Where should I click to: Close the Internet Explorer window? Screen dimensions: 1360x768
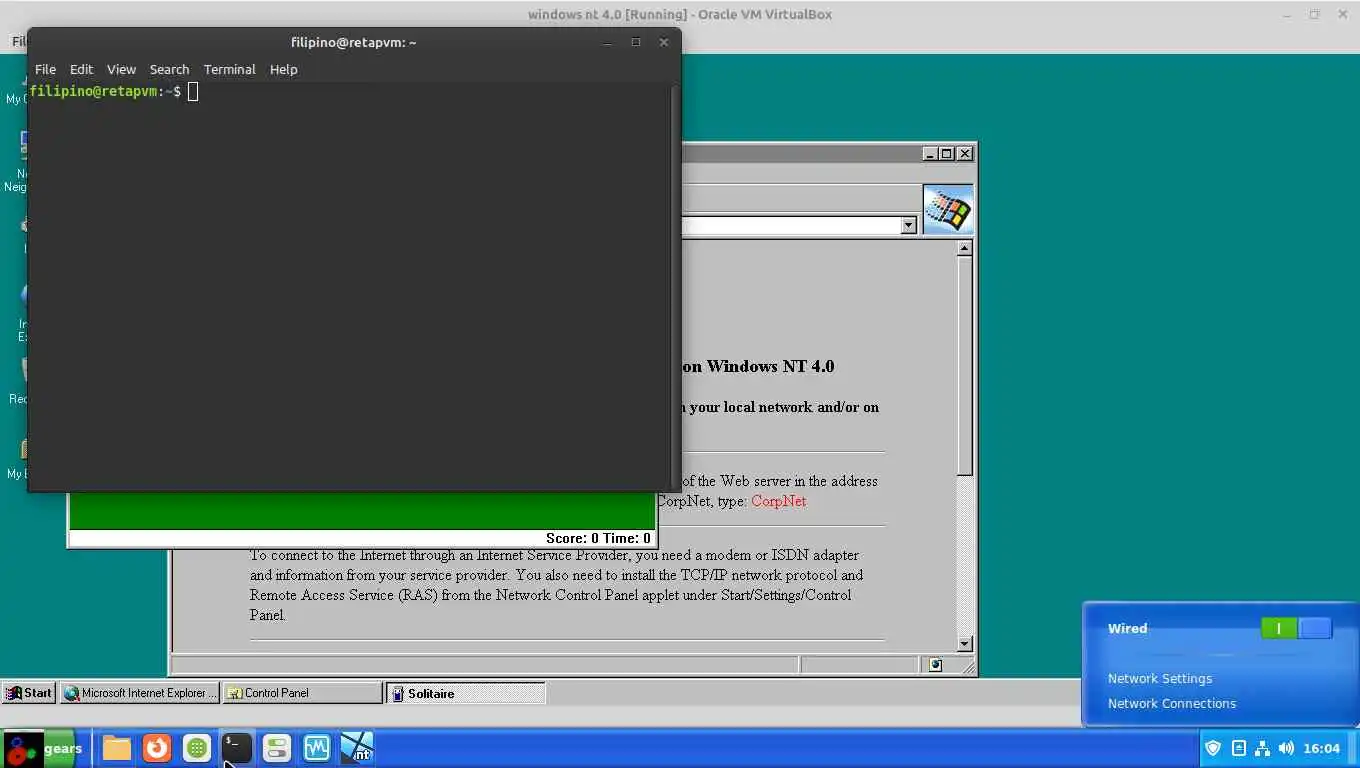[x=964, y=153]
